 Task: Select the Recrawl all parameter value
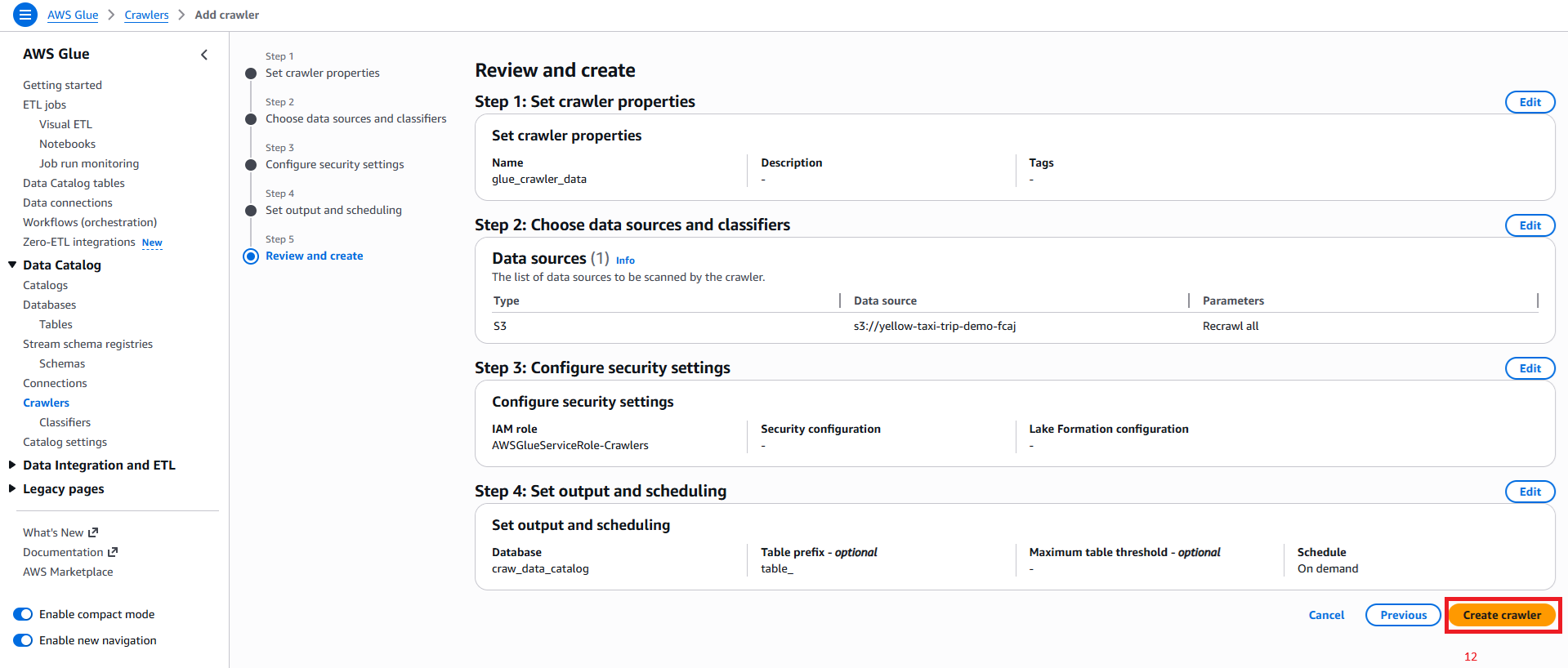pos(1231,326)
